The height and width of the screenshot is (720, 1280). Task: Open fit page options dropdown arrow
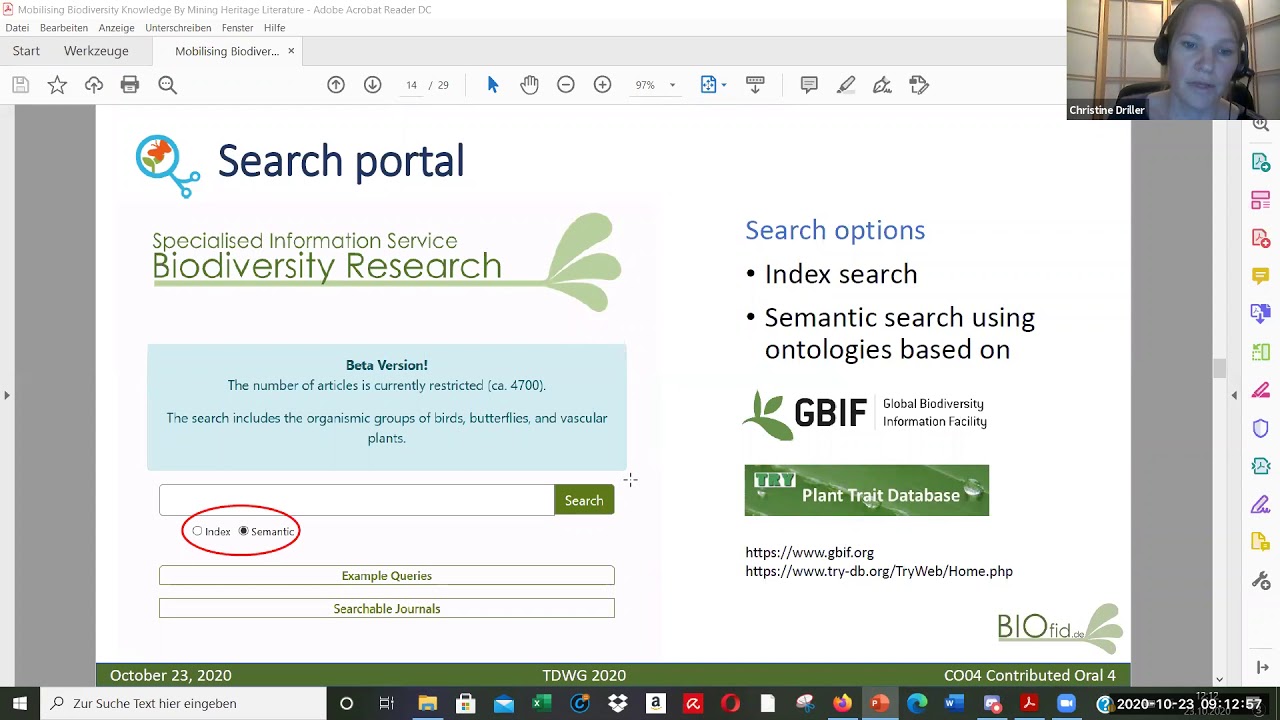pos(724,85)
